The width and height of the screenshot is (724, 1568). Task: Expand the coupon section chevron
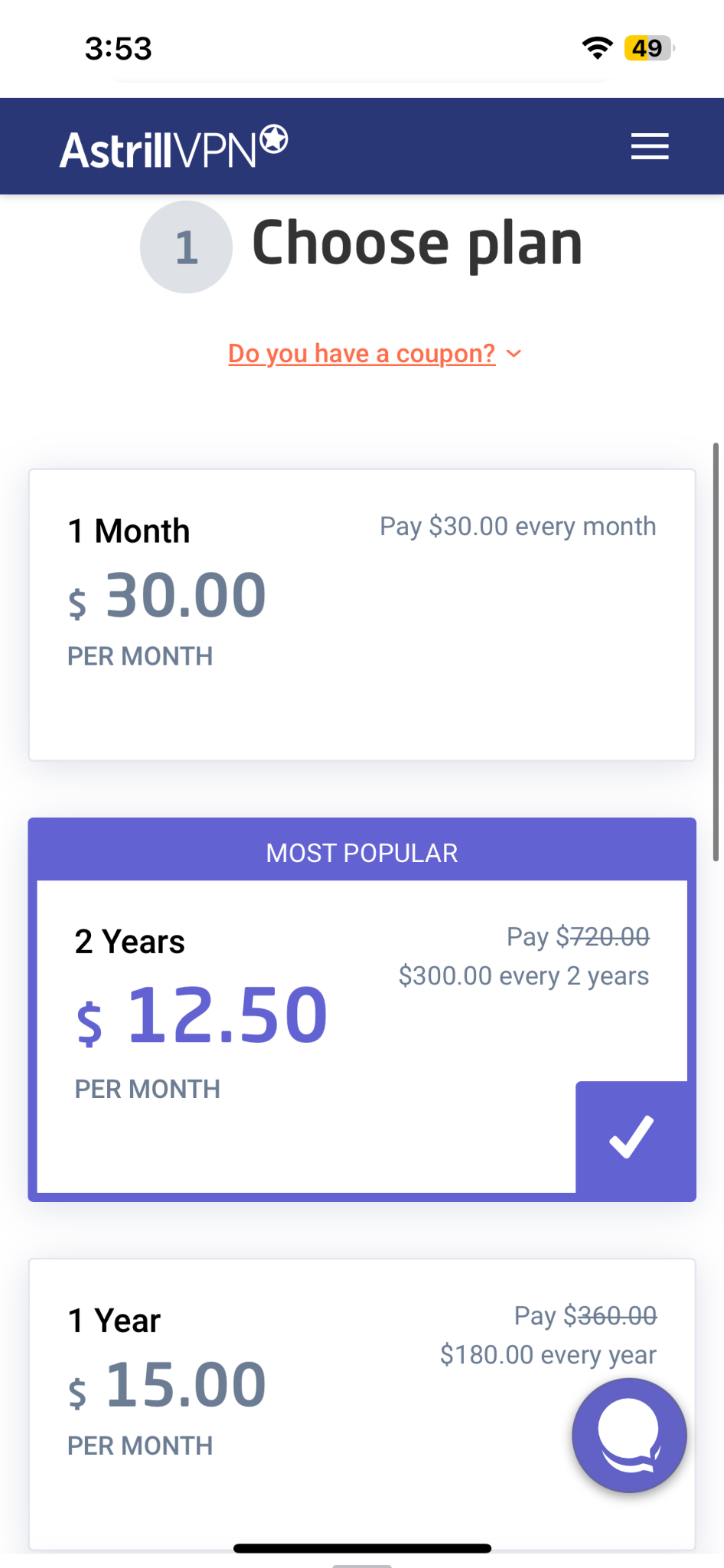514,353
